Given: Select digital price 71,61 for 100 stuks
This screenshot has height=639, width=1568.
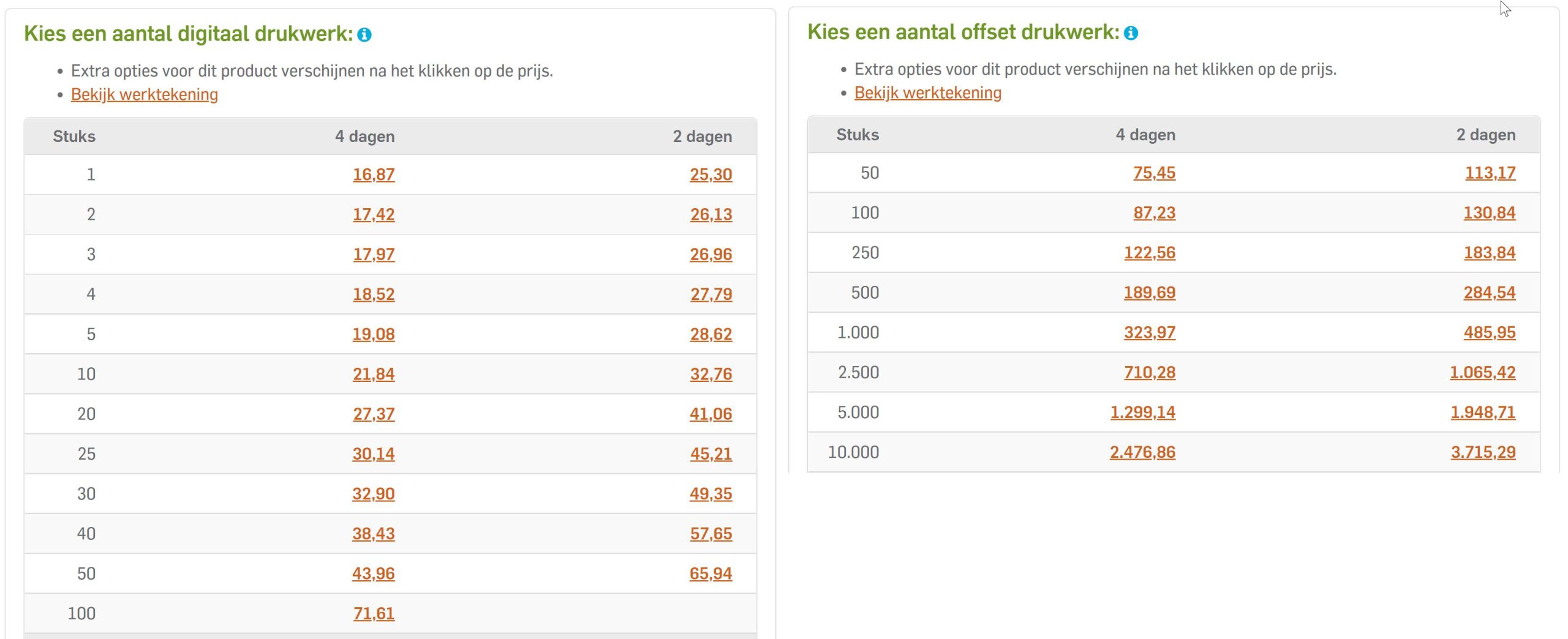Looking at the screenshot, I should [374, 613].
